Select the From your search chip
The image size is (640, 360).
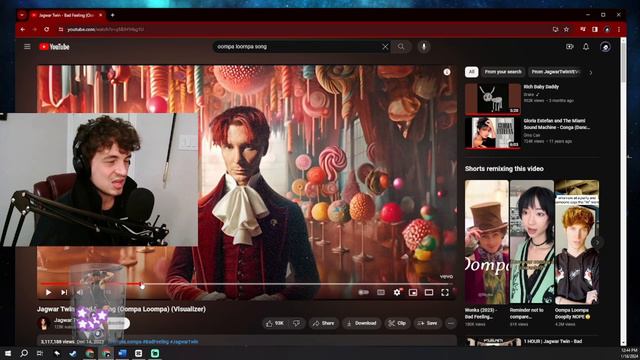point(503,72)
